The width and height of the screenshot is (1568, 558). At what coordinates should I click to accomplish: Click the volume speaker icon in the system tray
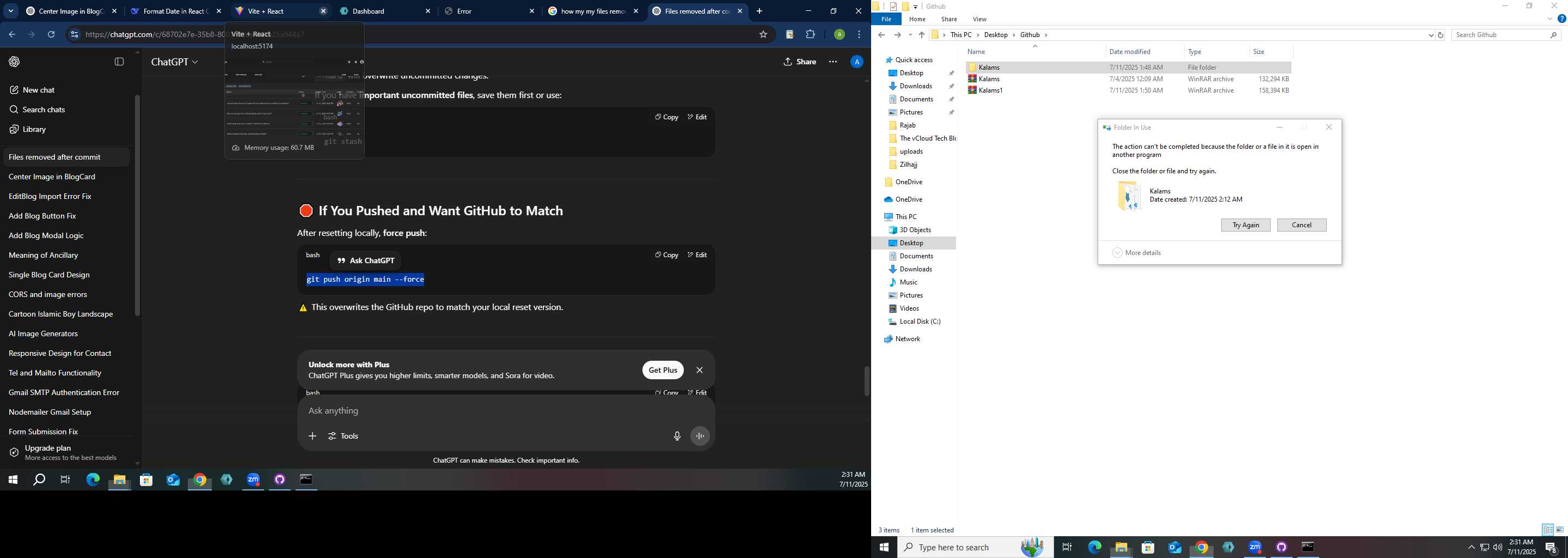pos(1497,547)
